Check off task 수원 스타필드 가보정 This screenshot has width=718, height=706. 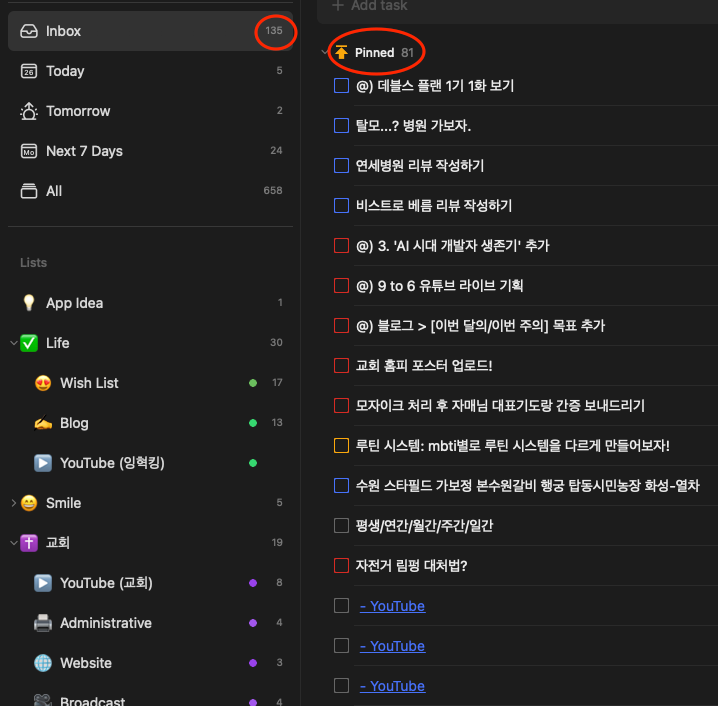pos(341,485)
